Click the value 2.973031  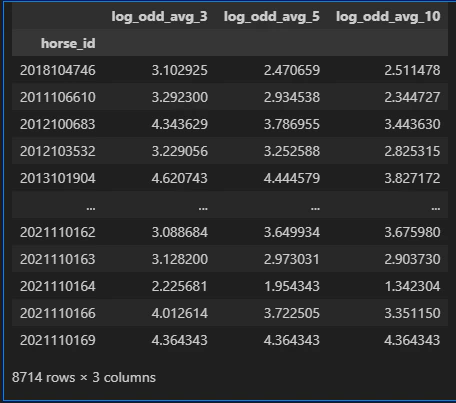292,259
